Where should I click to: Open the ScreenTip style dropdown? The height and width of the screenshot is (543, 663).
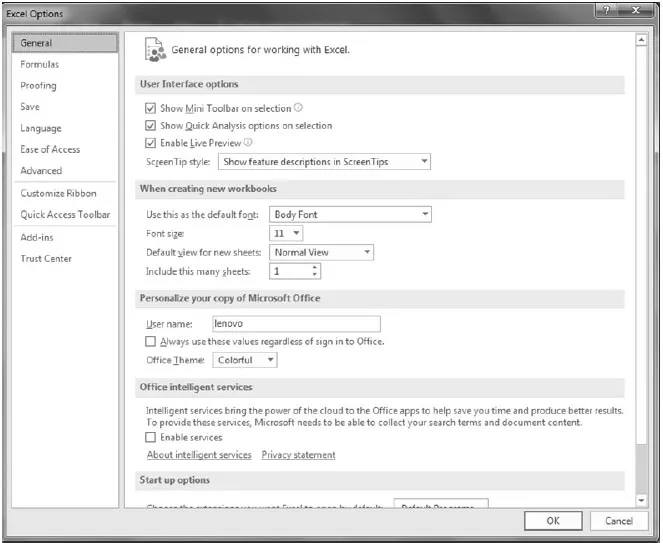click(x=325, y=161)
